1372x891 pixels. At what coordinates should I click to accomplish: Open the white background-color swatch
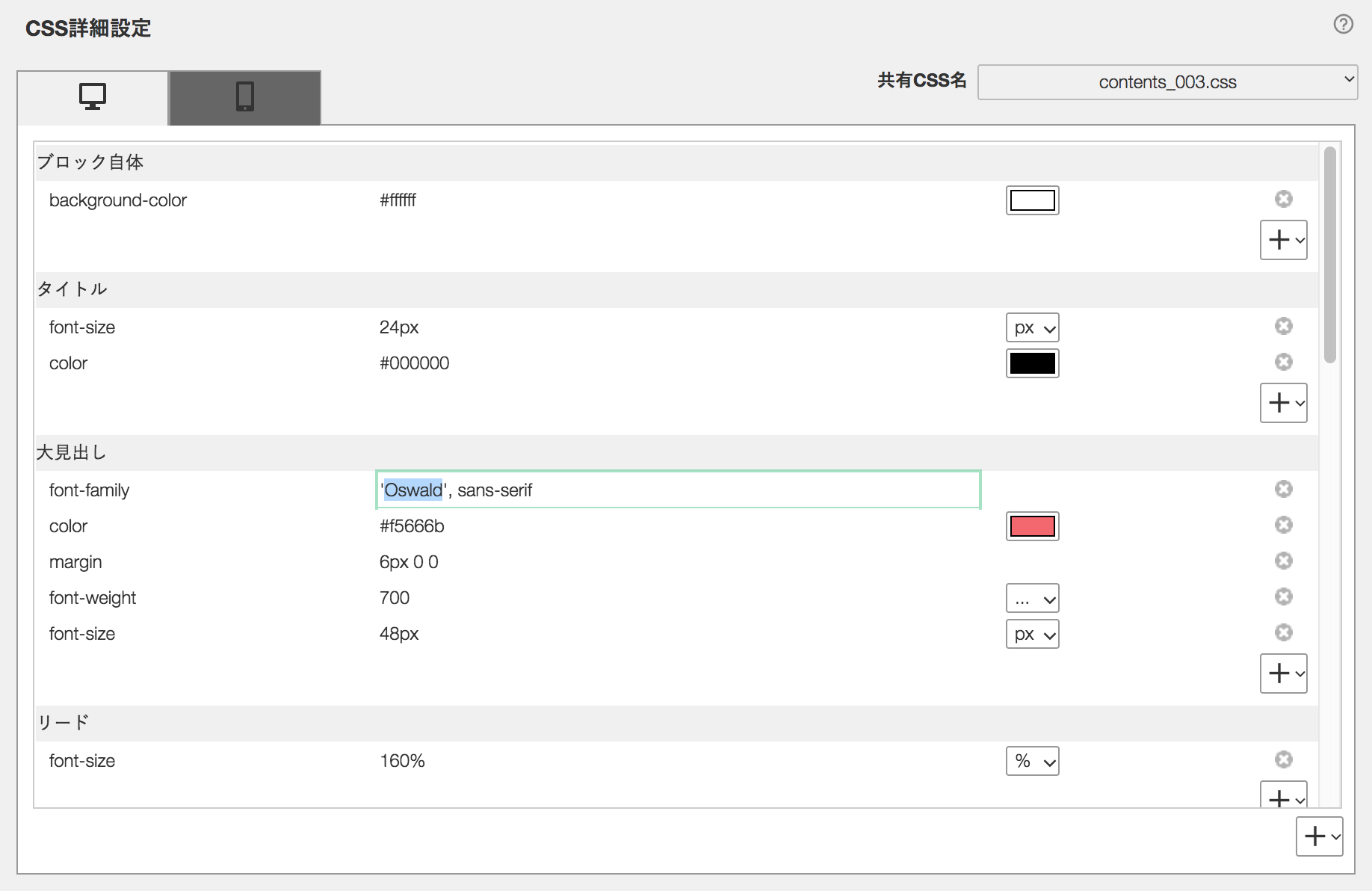1032,200
